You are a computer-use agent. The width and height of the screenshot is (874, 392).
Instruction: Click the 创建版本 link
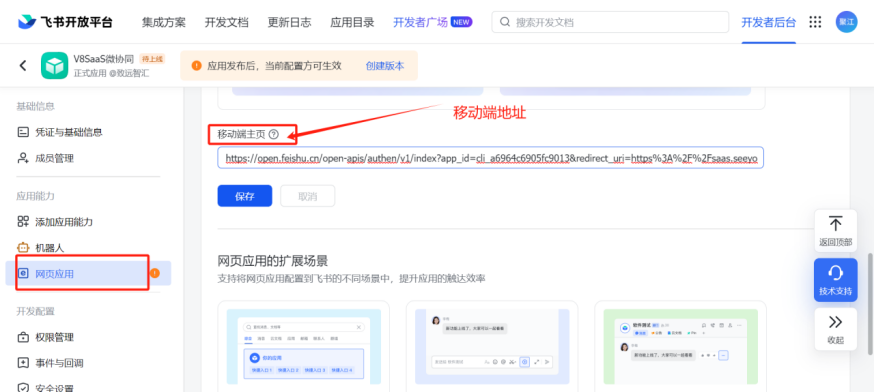[x=385, y=65]
